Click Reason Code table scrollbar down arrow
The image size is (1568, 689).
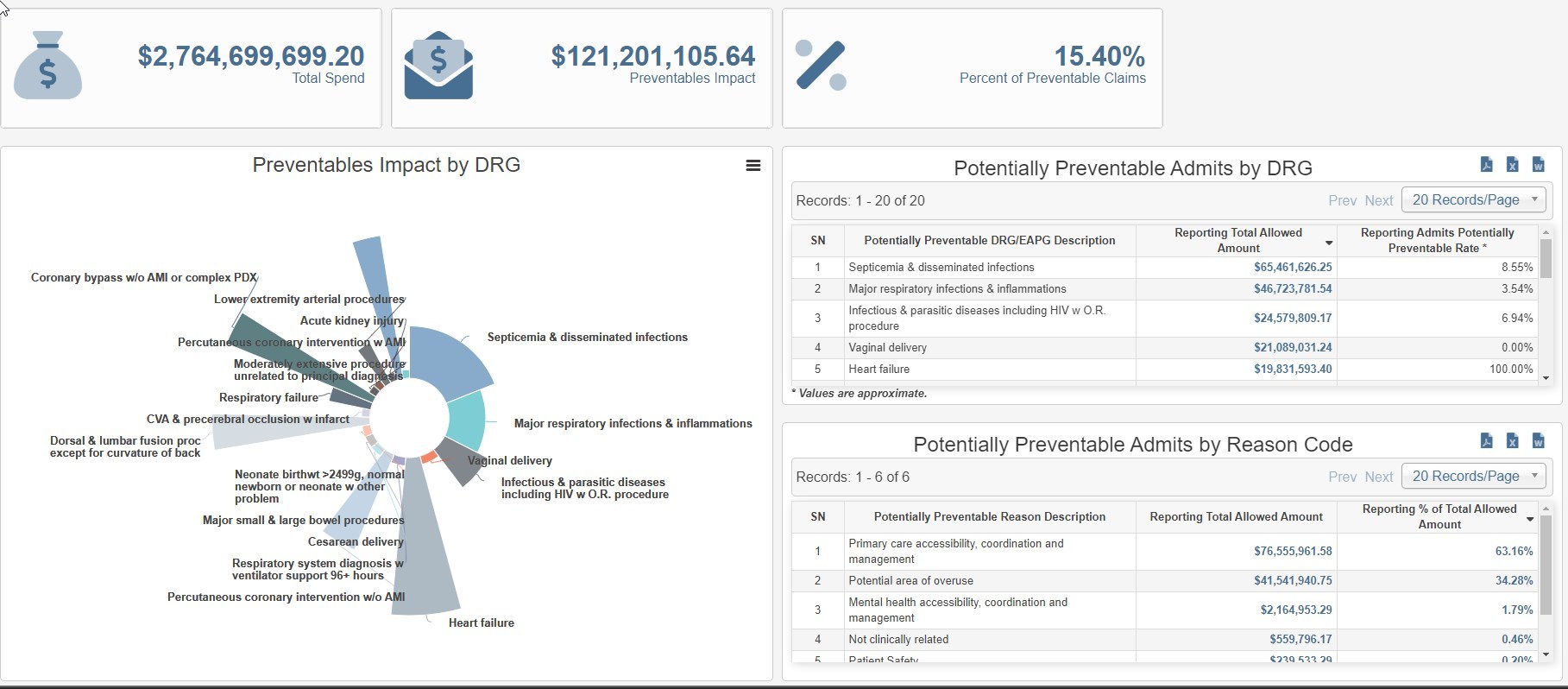pyautogui.click(x=1546, y=654)
